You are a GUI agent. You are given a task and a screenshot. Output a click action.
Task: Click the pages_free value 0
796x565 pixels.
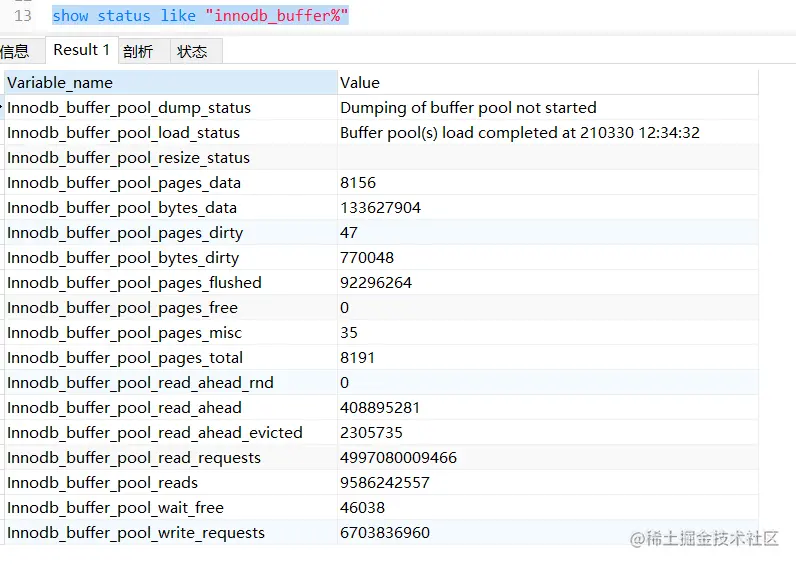pos(344,308)
